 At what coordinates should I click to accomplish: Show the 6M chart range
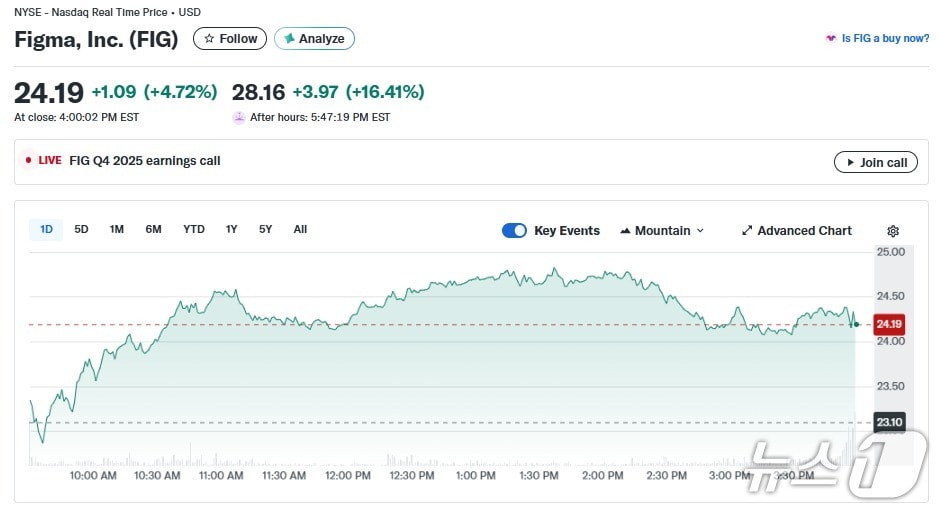(x=153, y=230)
